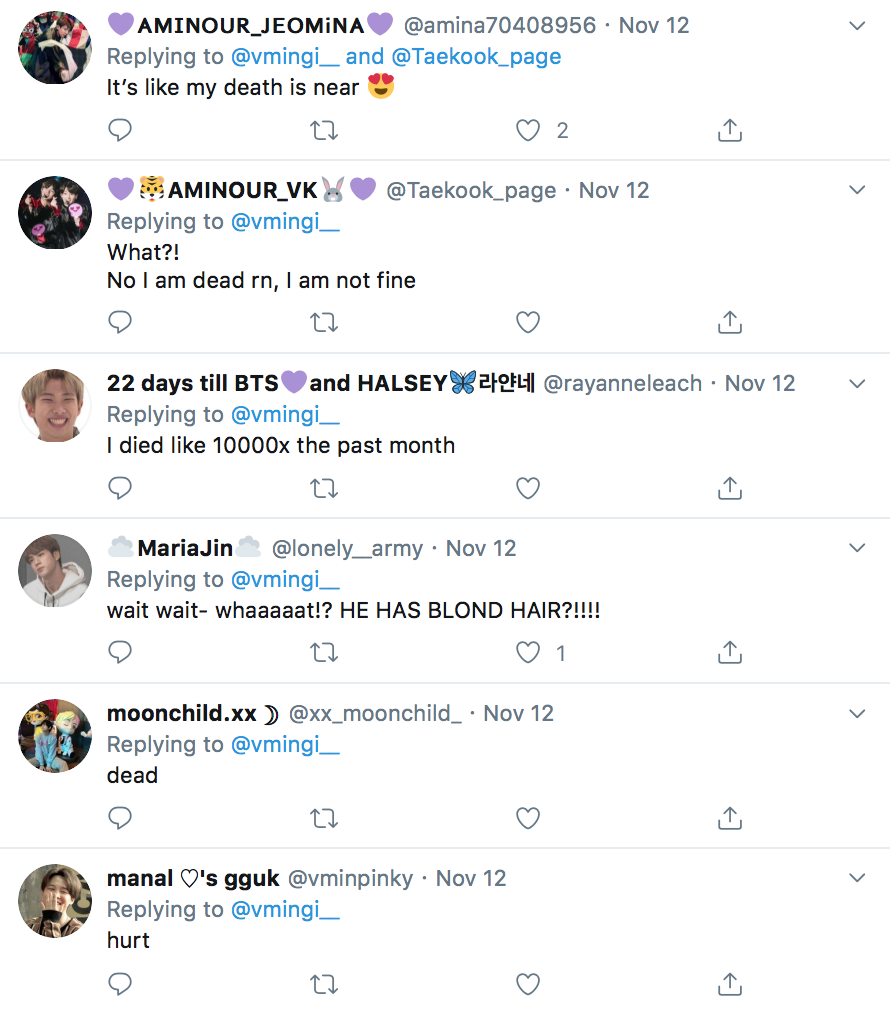Retweet the 'What?! No I am dead rn' tweet
The image size is (890, 1010).
click(324, 322)
